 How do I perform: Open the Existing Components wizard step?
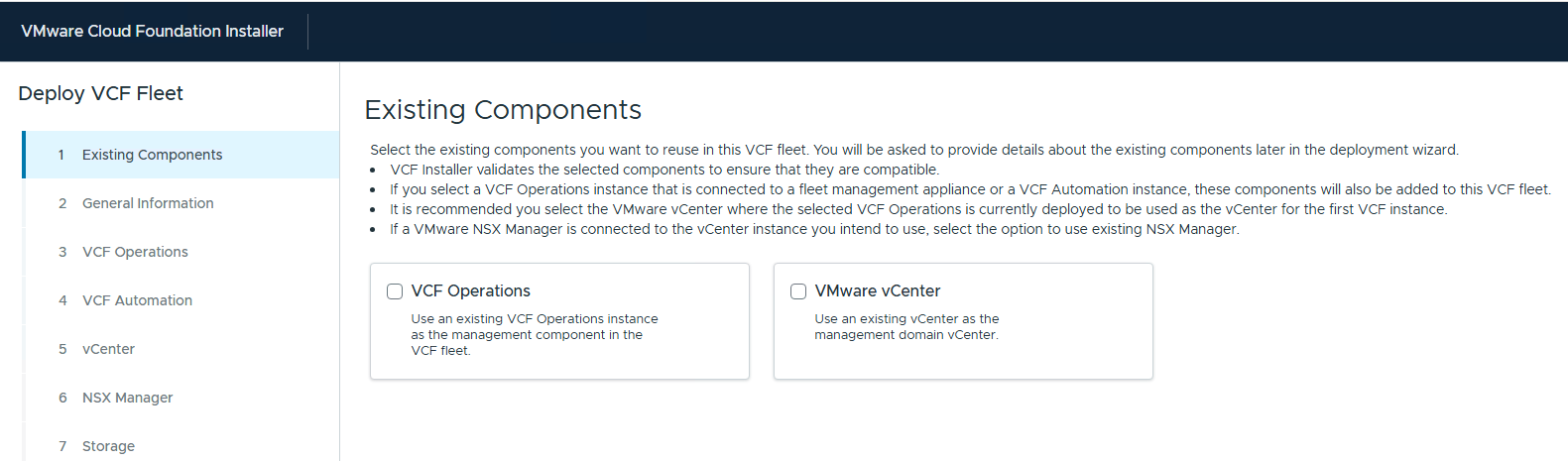152,155
